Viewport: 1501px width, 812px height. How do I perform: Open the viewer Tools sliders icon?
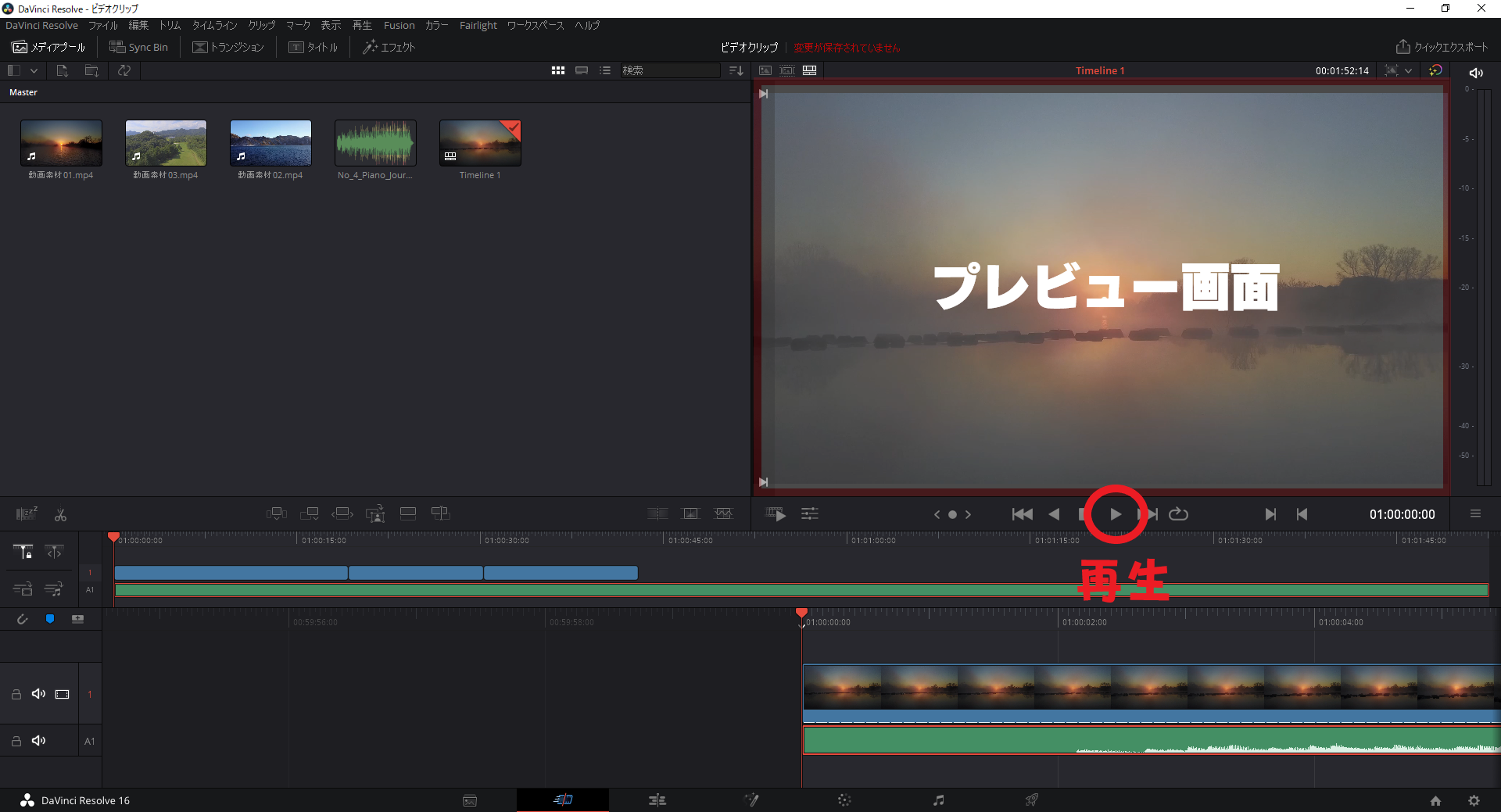tap(810, 513)
